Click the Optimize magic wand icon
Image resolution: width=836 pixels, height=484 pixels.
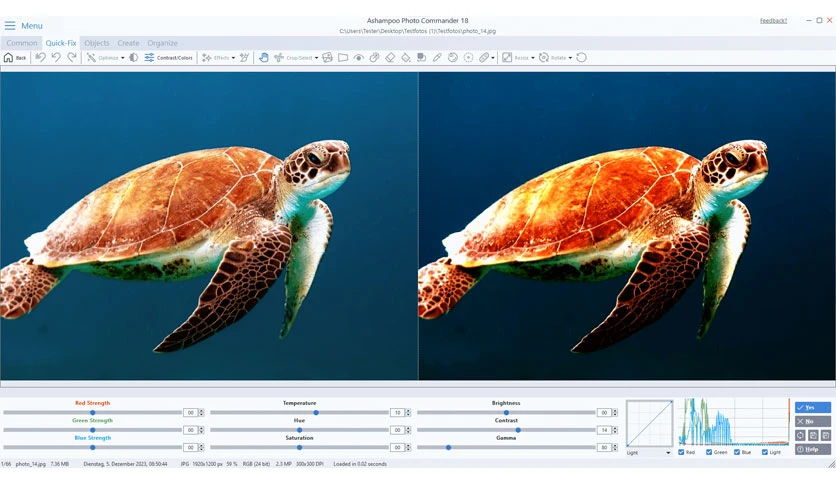(x=91, y=58)
